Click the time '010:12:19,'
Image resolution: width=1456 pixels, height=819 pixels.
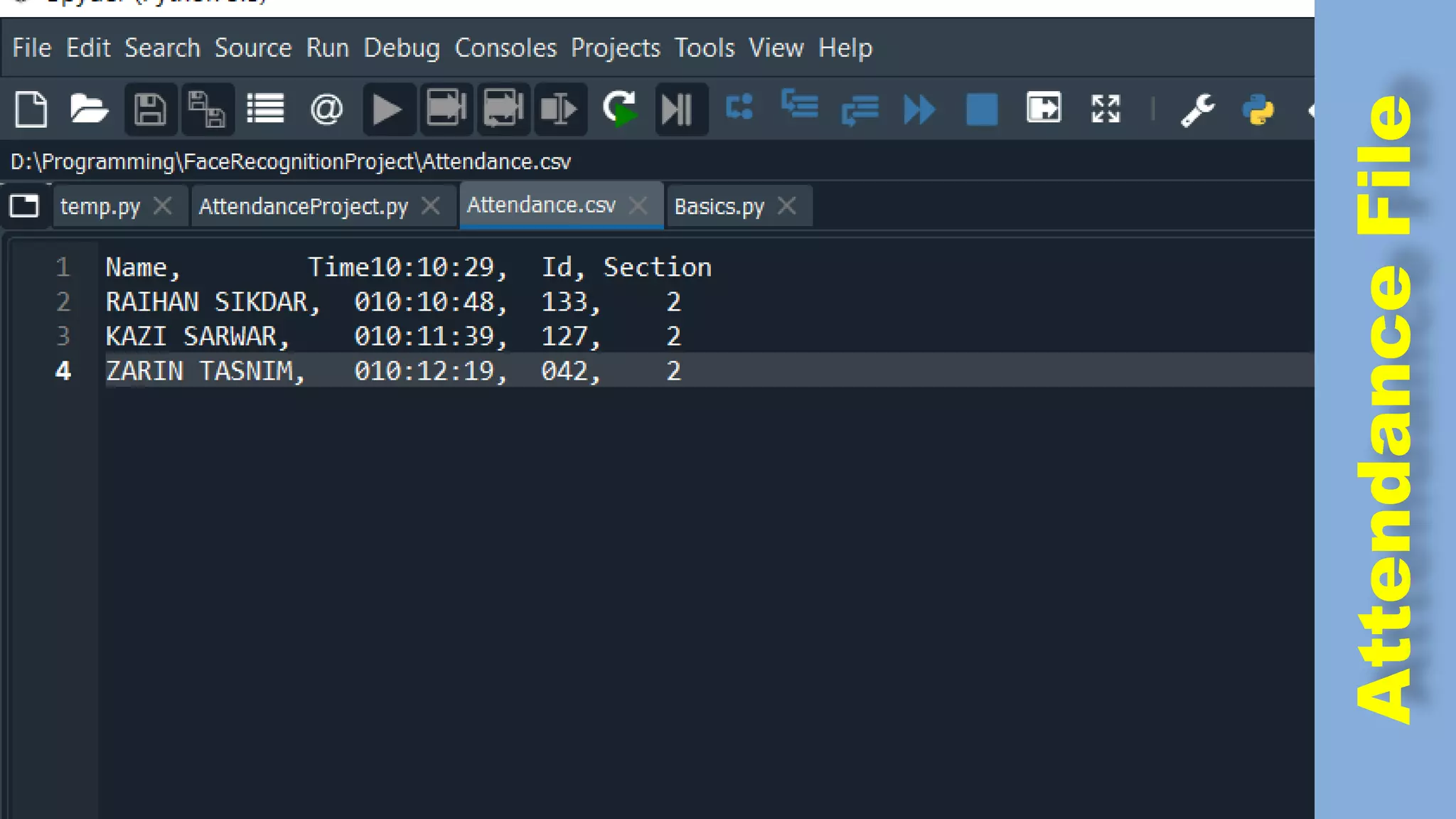click(432, 372)
